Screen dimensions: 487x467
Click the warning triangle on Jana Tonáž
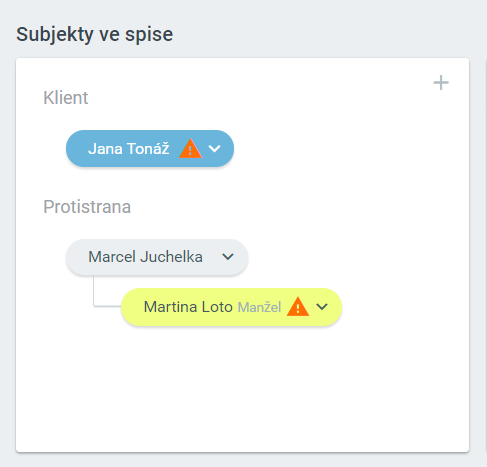click(x=190, y=148)
